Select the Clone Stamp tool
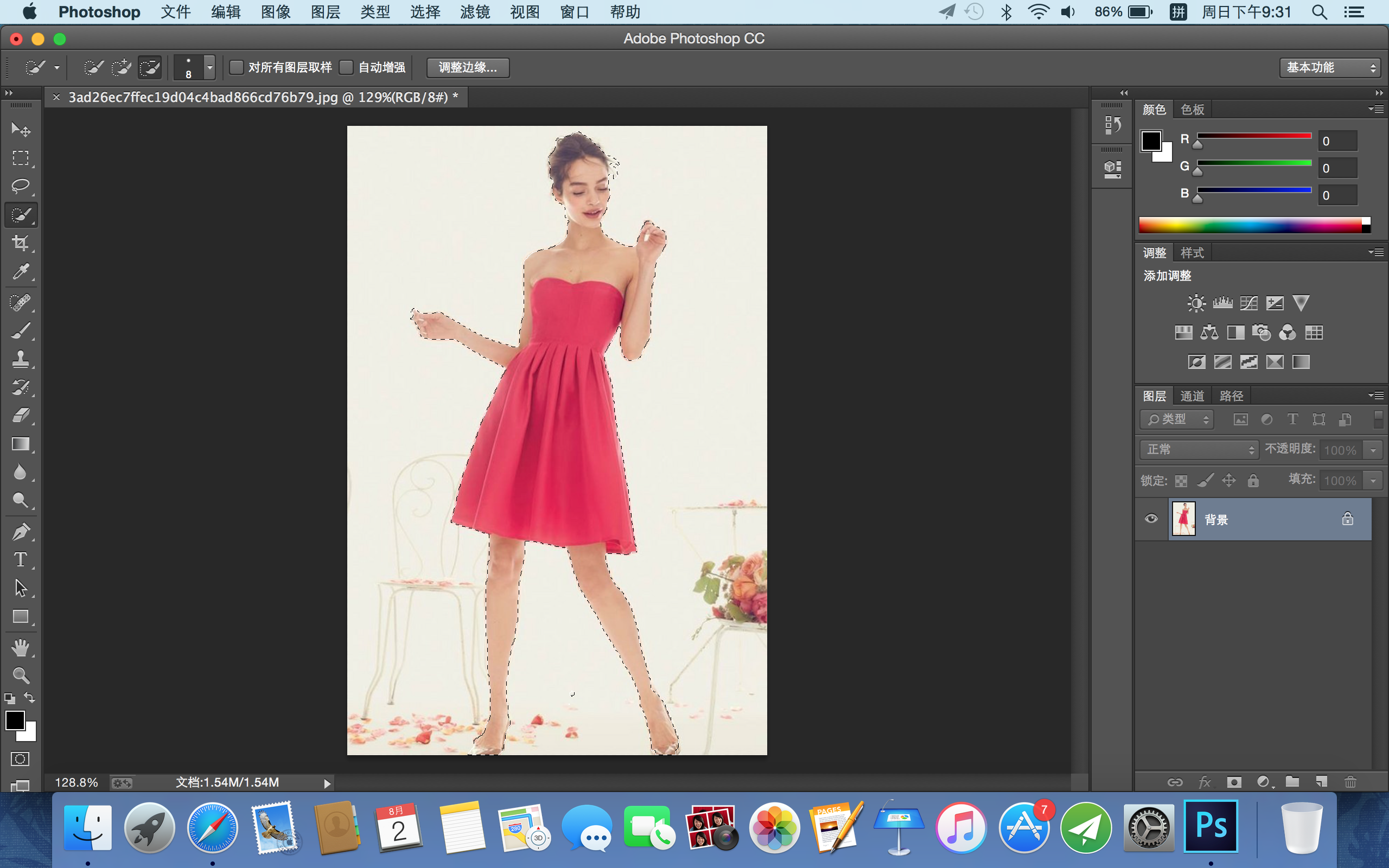This screenshot has height=868, width=1389. pyautogui.click(x=21, y=359)
